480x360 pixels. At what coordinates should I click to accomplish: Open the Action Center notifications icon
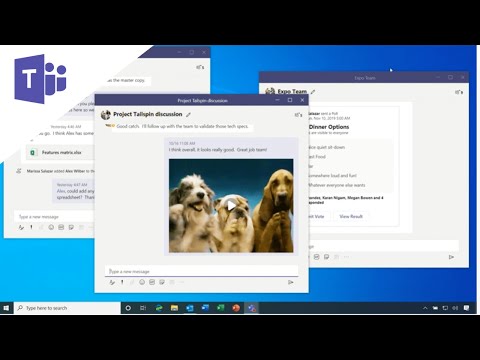tap(466, 308)
